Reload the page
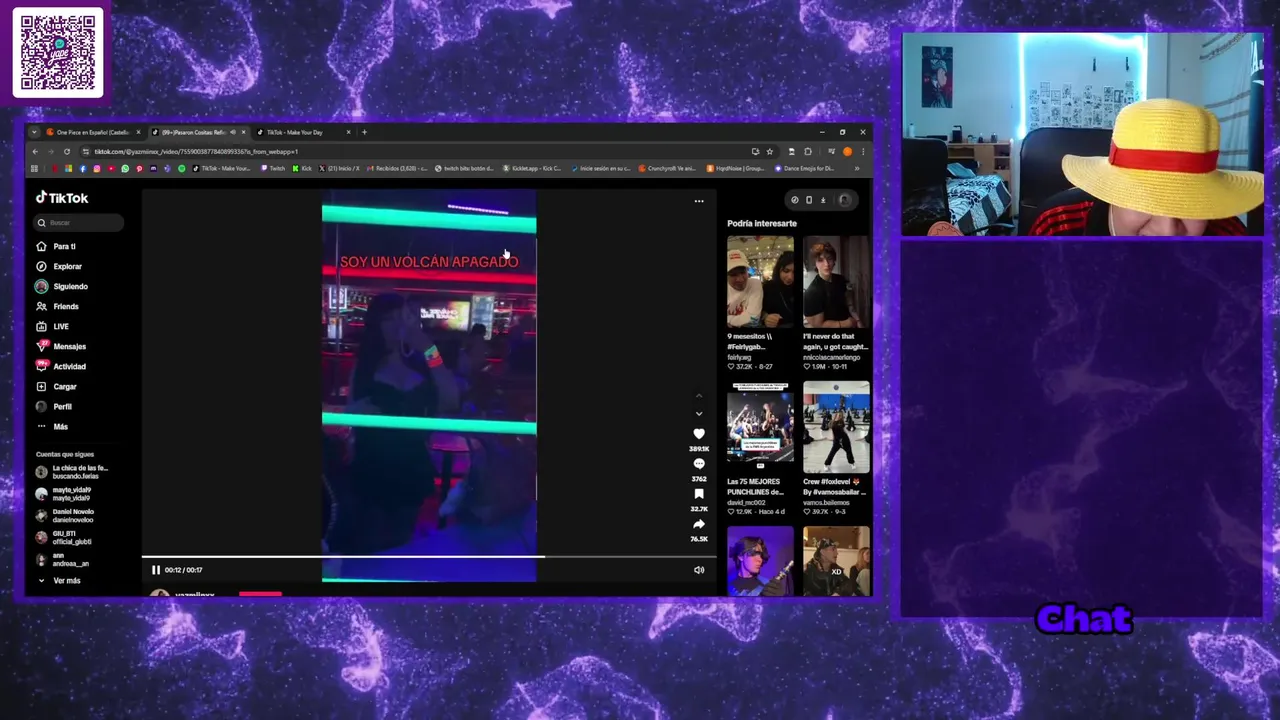 coord(67,152)
